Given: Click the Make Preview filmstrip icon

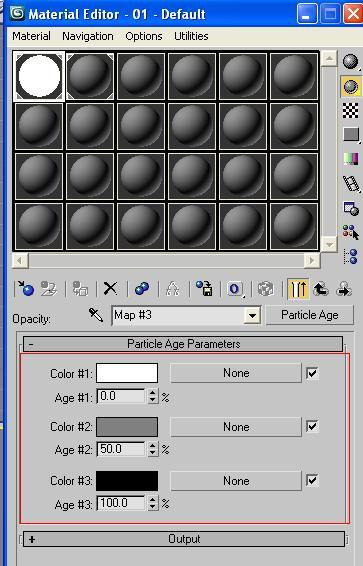Looking at the screenshot, I should (x=351, y=183).
